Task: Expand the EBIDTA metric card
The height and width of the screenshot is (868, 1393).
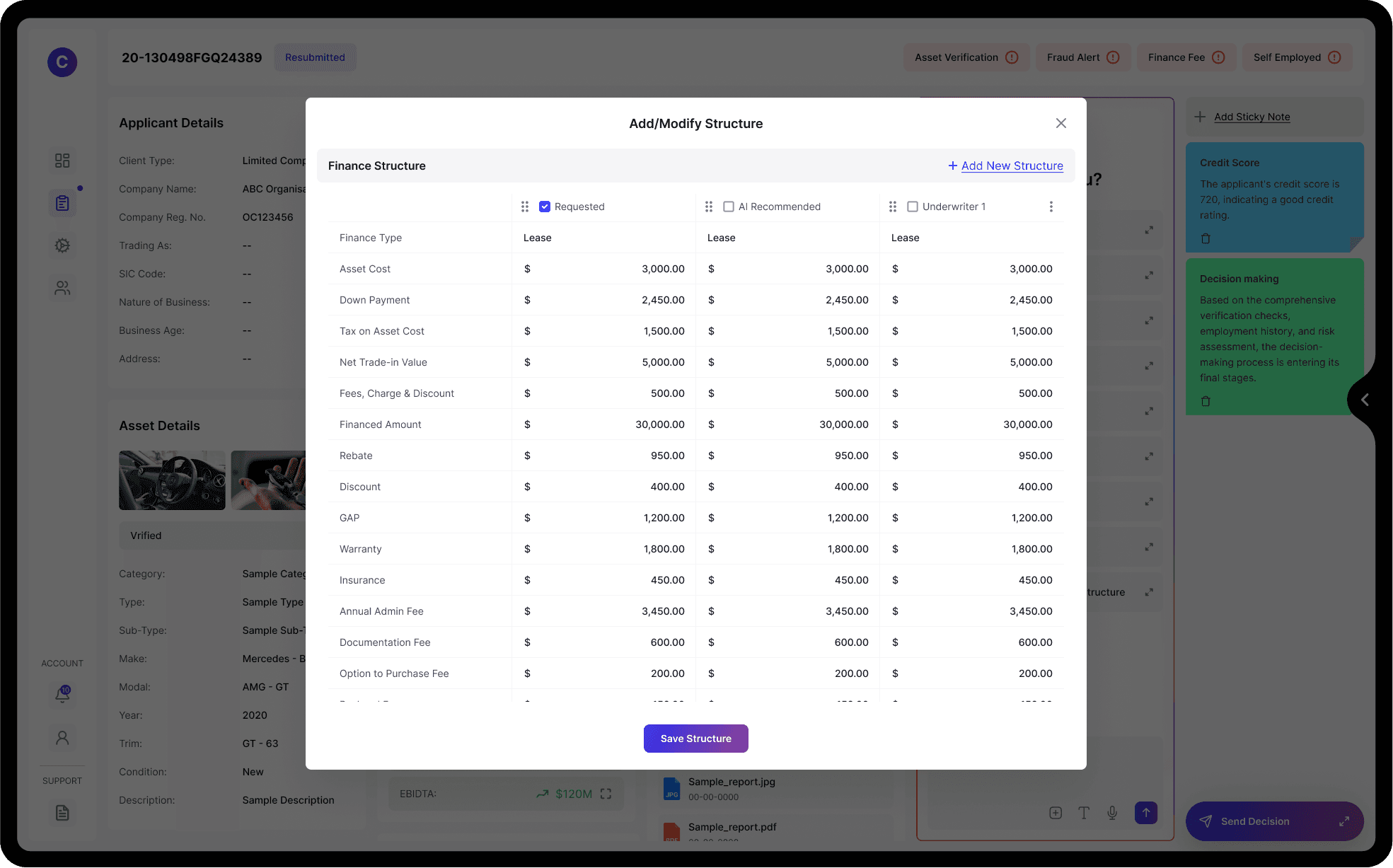Action: [x=606, y=794]
